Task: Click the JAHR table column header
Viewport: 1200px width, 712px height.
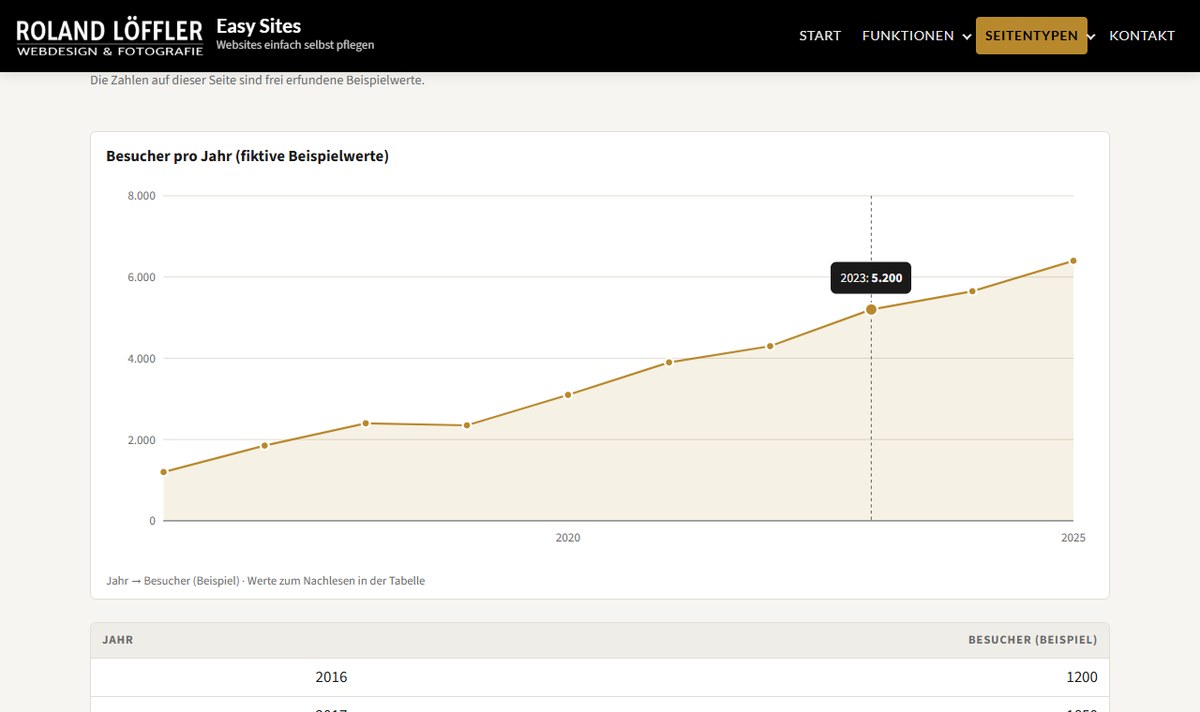Action: (x=118, y=640)
